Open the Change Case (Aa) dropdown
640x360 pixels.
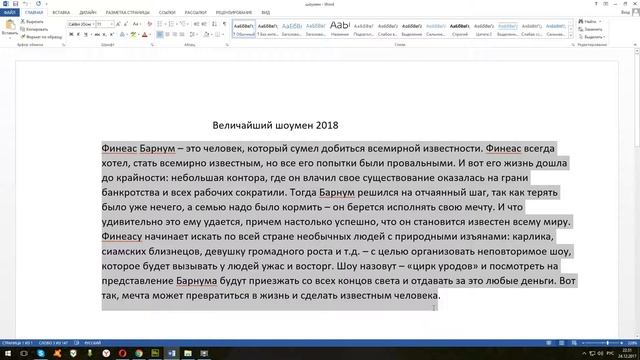click(x=137, y=24)
